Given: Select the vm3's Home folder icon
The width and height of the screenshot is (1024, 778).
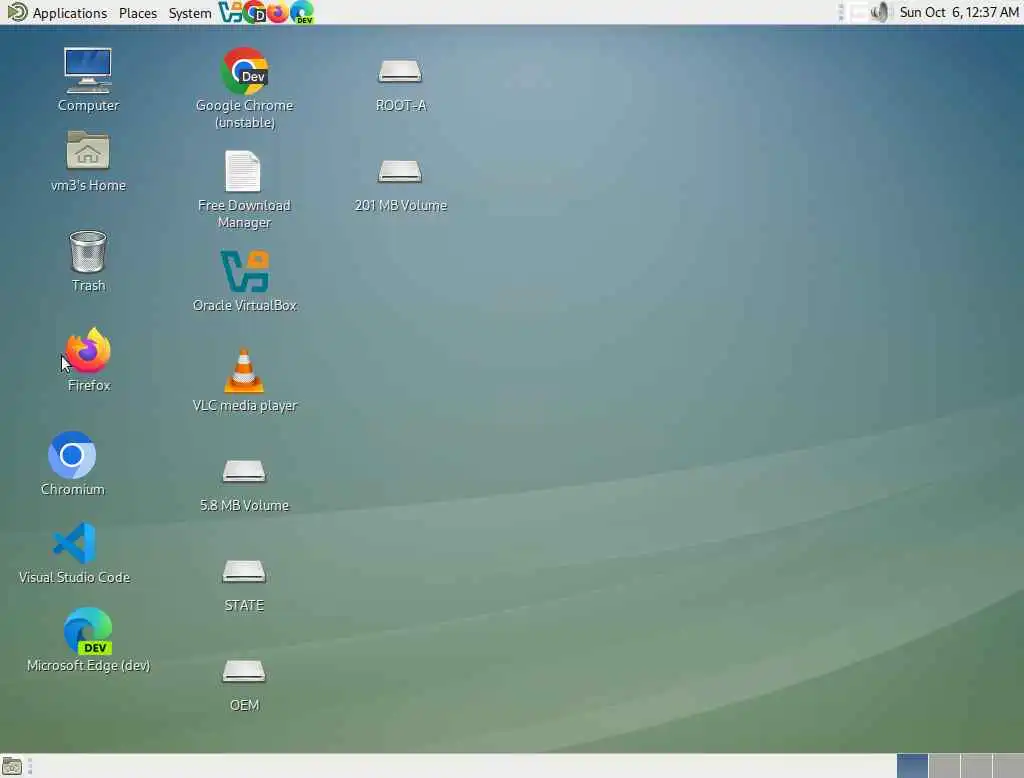Looking at the screenshot, I should [x=88, y=161].
